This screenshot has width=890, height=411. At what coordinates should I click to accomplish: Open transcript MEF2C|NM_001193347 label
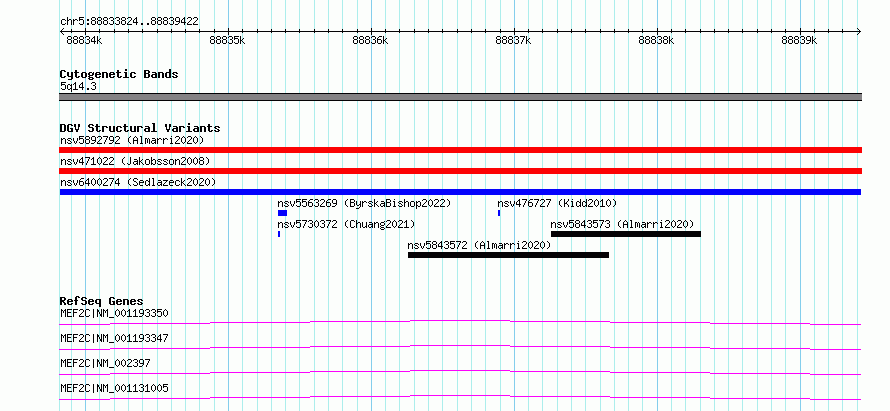pyautogui.click(x=114, y=338)
